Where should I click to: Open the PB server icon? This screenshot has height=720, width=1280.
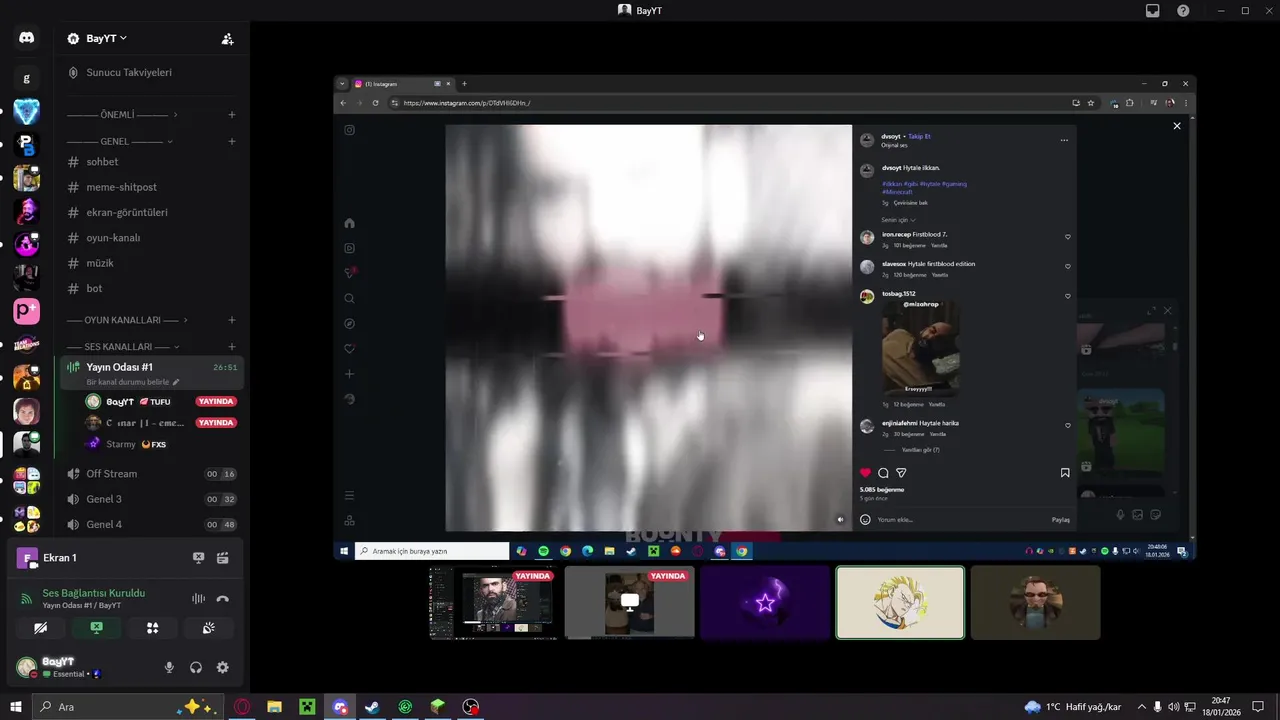click(26, 145)
